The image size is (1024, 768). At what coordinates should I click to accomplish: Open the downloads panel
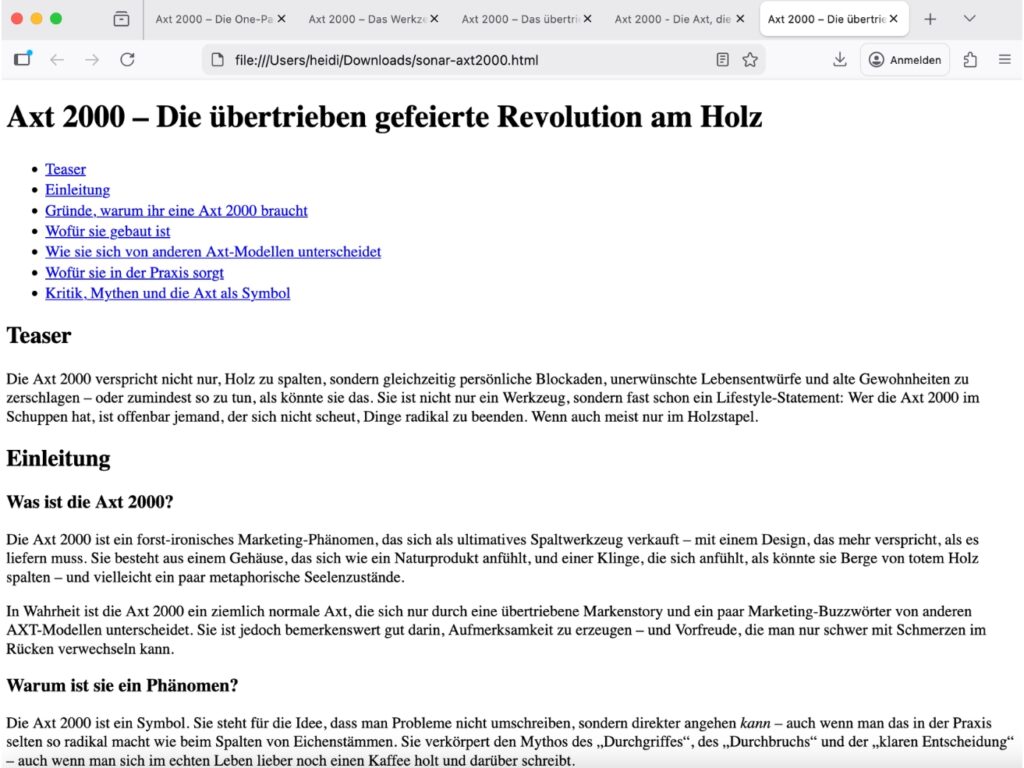[840, 59]
